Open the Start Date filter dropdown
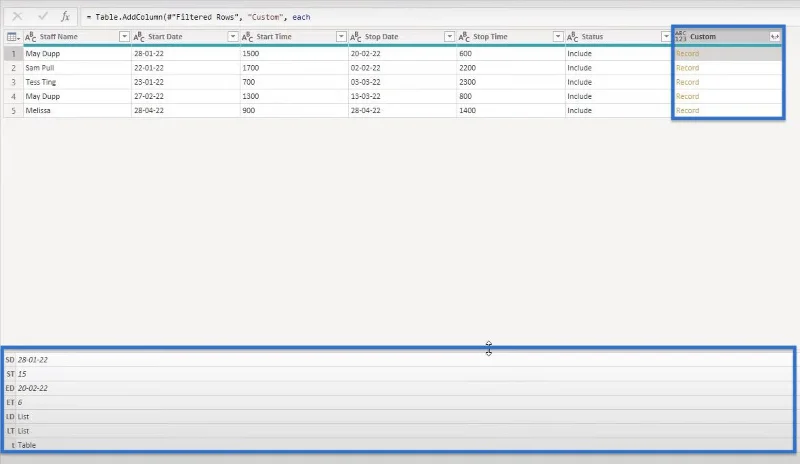Screen dimensions: 800x464 233,36
